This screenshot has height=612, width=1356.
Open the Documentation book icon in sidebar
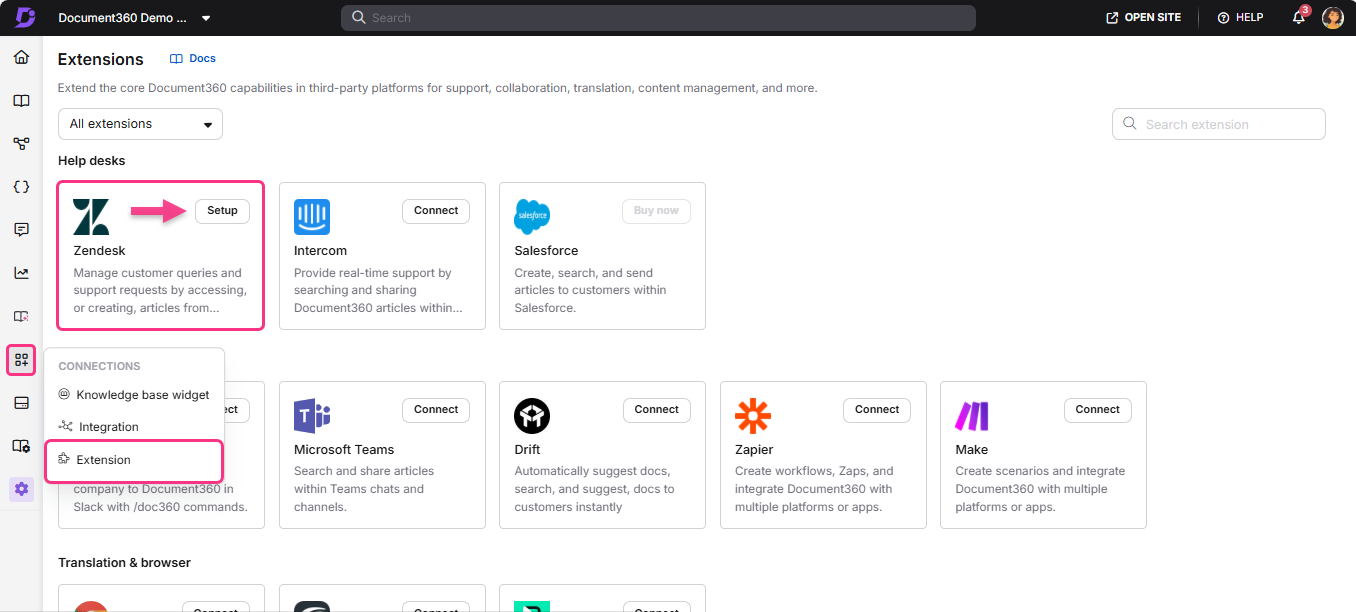21,100
